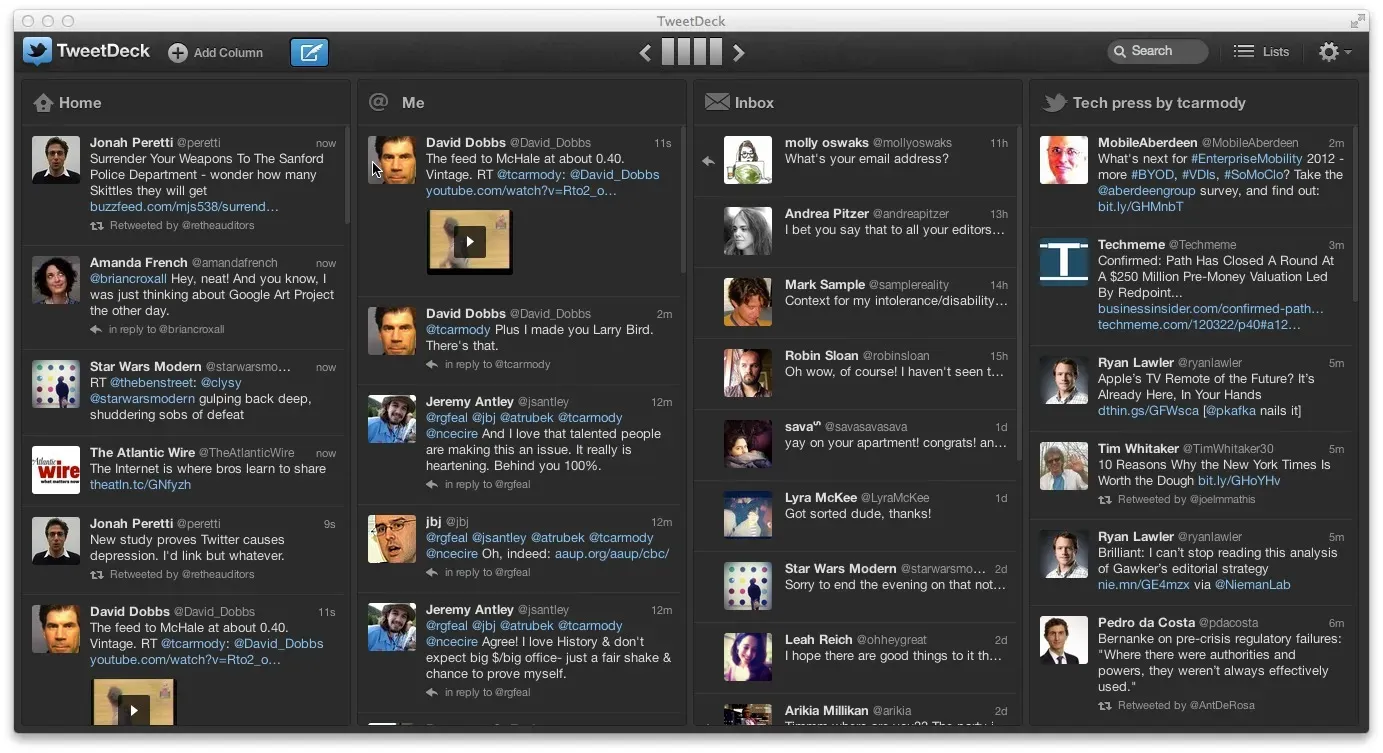Open youtube.com link in Me column top tweet
Image resolution: width=1383 pixels, height=753 pixels.
(521, 191)
